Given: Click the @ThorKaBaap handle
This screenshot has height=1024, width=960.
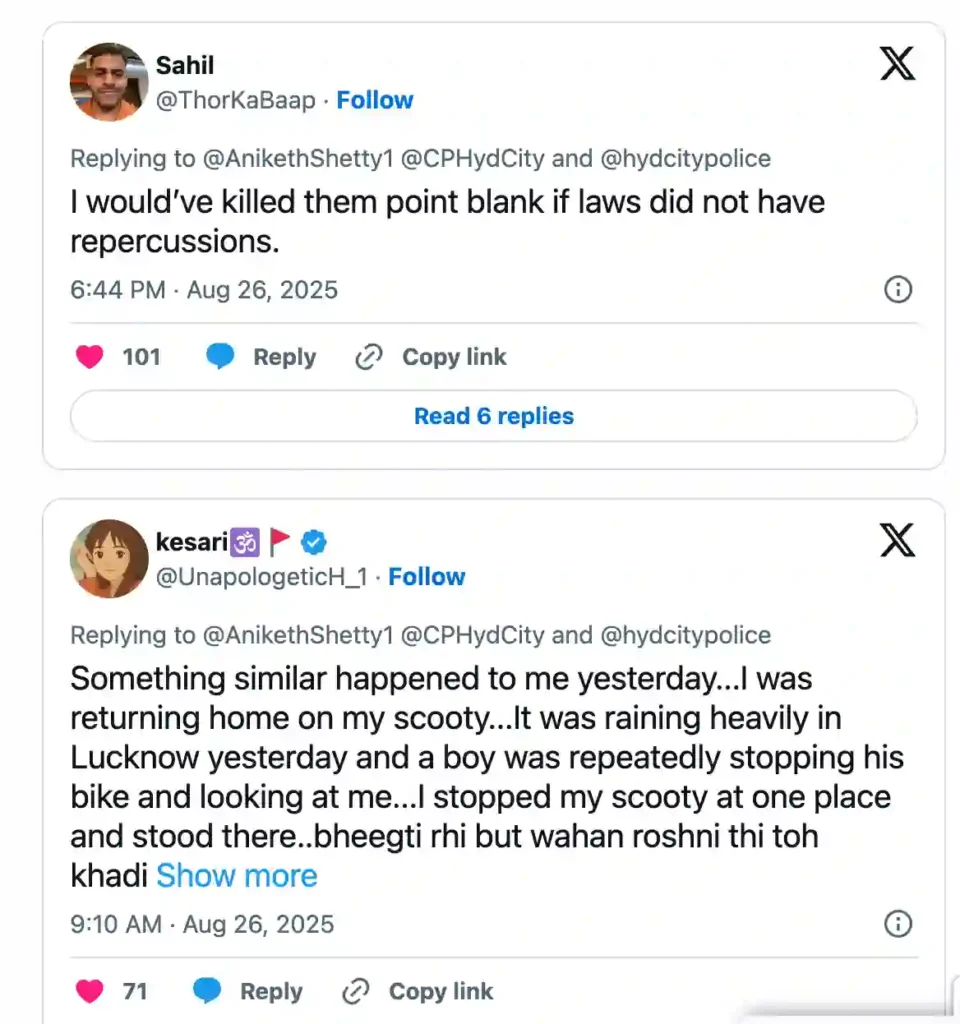Looking at the screenshot, I should [x=235, y=100].
